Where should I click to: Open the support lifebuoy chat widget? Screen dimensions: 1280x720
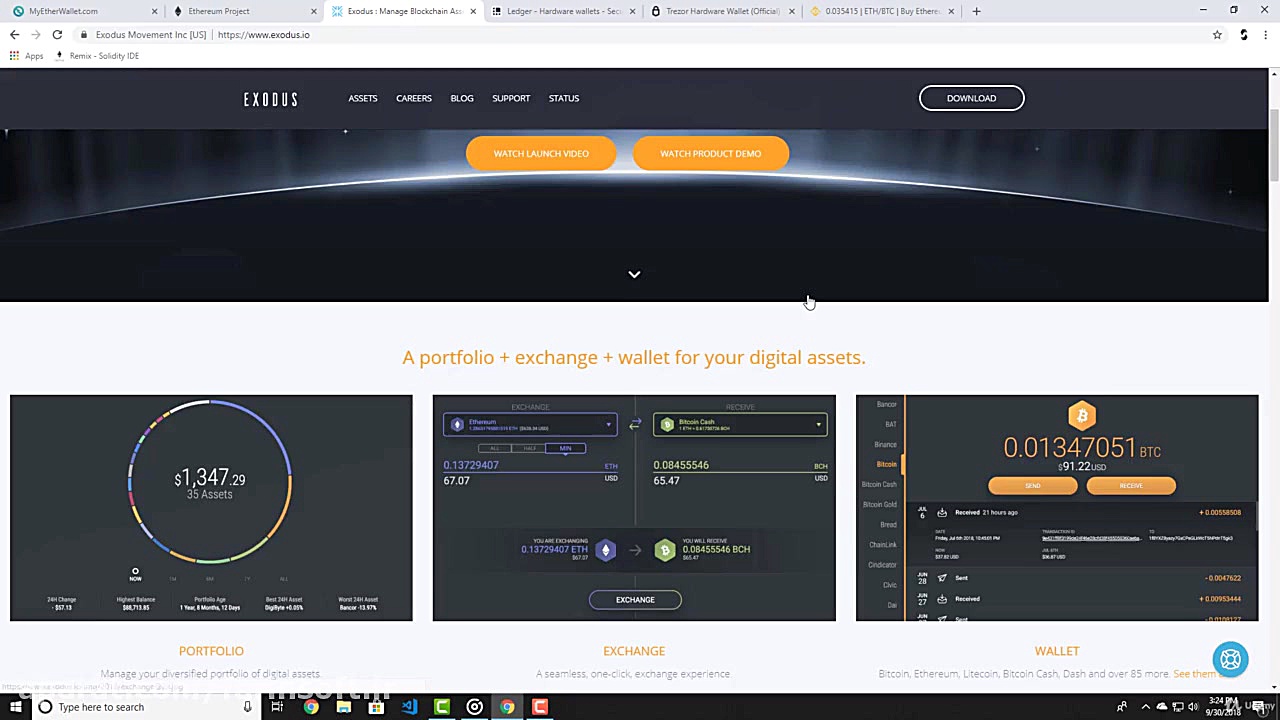point(1231,660)
